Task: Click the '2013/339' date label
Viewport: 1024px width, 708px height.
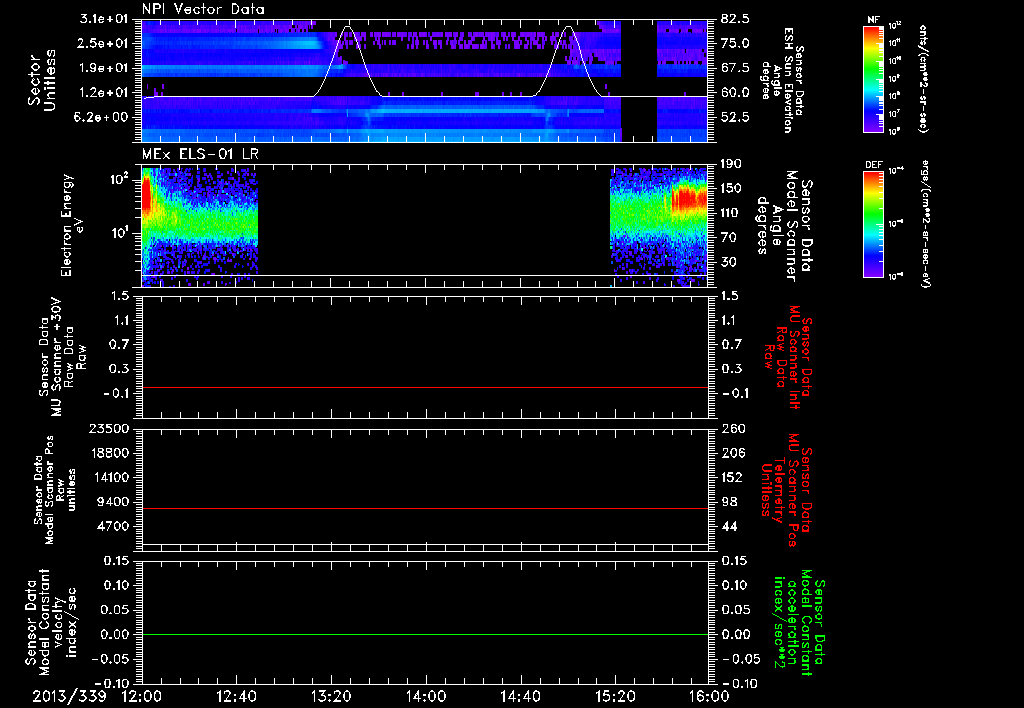Action: point(69,697)
